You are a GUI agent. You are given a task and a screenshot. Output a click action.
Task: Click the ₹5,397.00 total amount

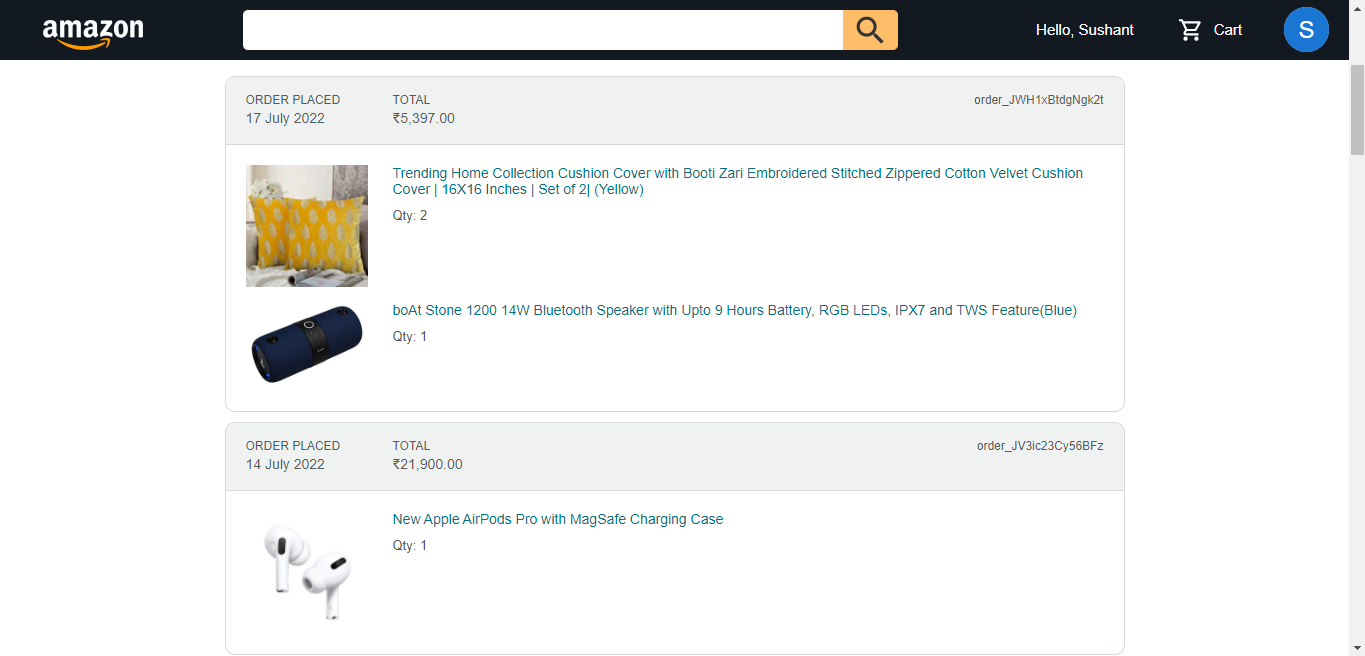pos(424,118)
